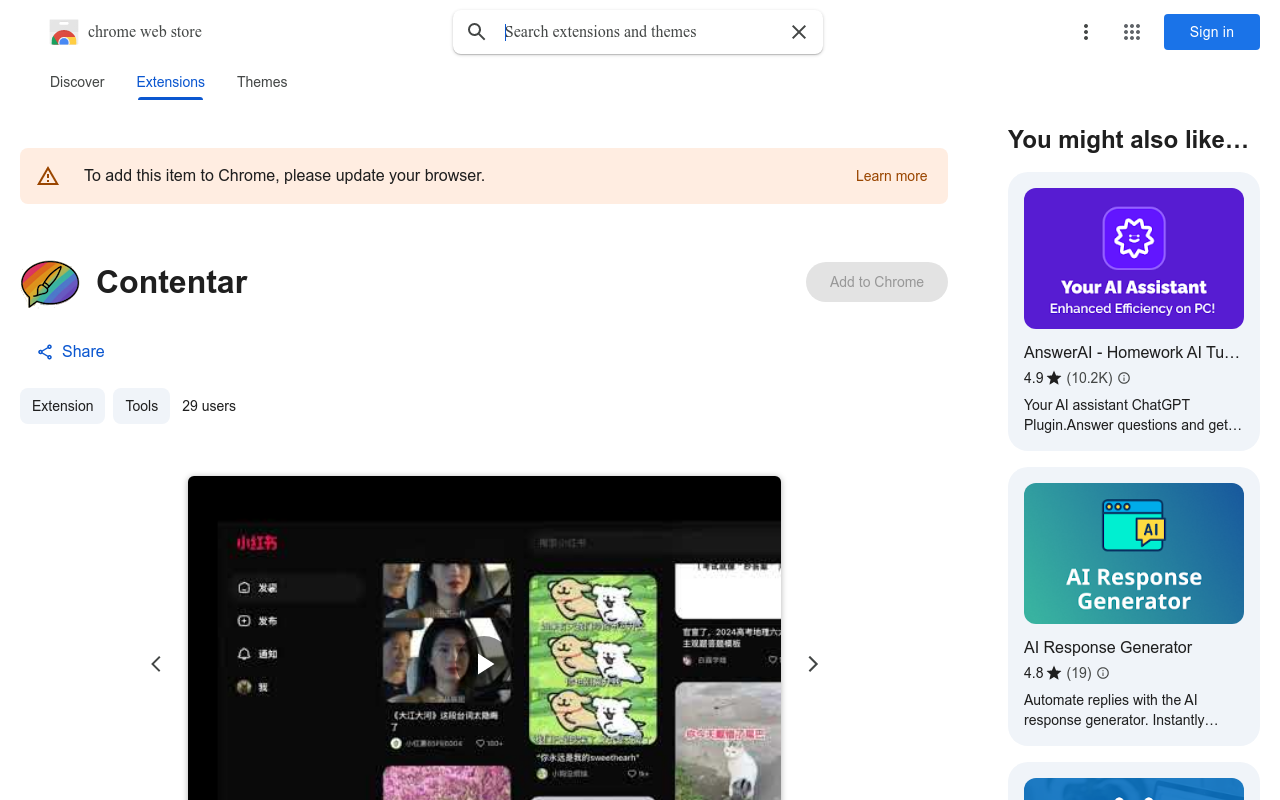Switch to the Discover tab
This screenshot has height=800, width=1280.
point(77,82)
